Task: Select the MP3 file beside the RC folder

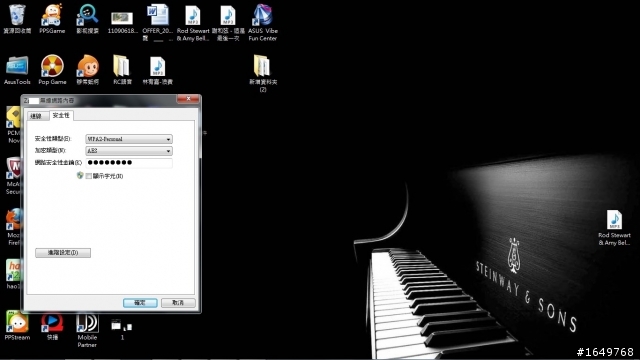Action: [158, 70]
